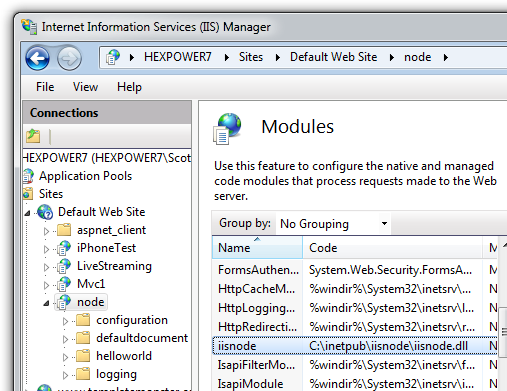This screenshot has height=391, width=507.
Task: Select the HEXPOWER7 server tree root
Action: [107, 158]
